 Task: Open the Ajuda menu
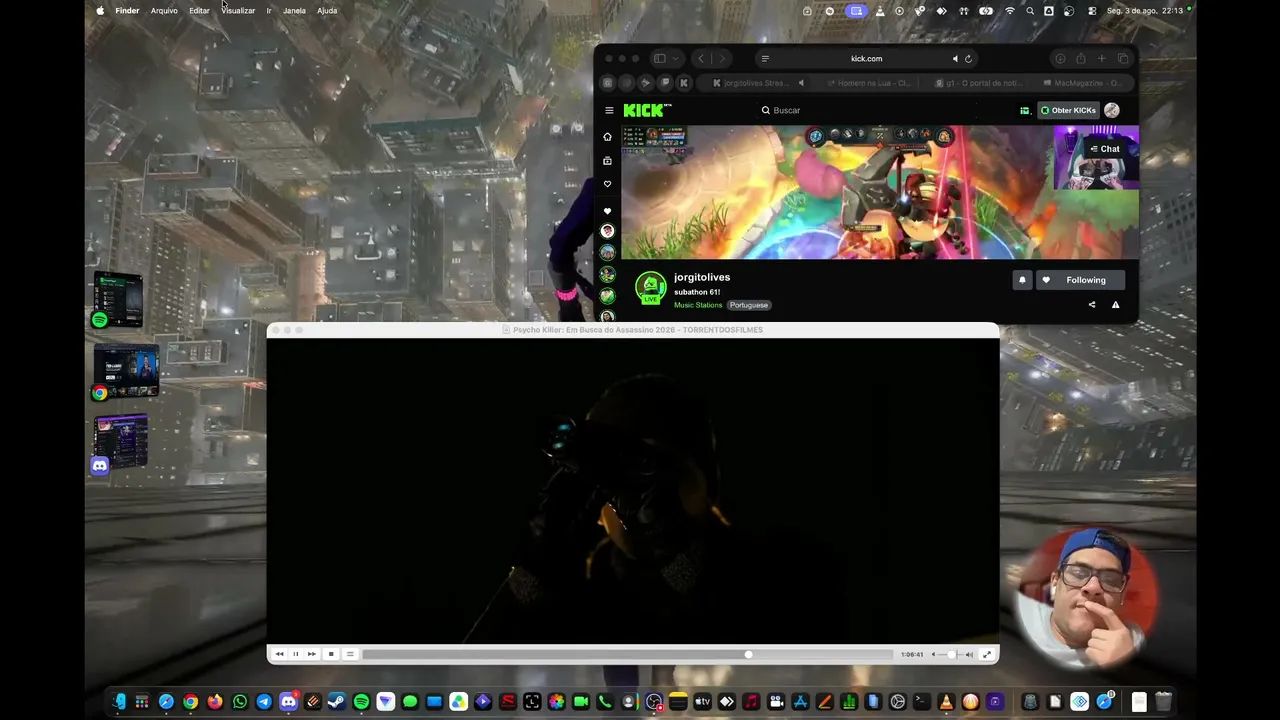coord(327,11)
